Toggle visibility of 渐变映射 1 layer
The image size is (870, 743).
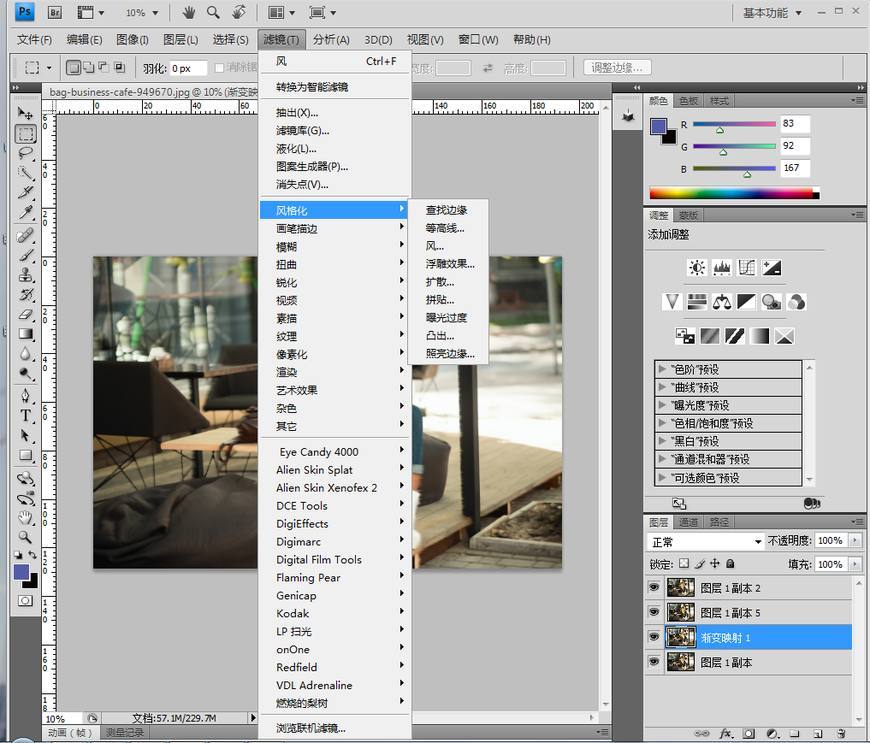pyautogui.click(x=655, y=637)
